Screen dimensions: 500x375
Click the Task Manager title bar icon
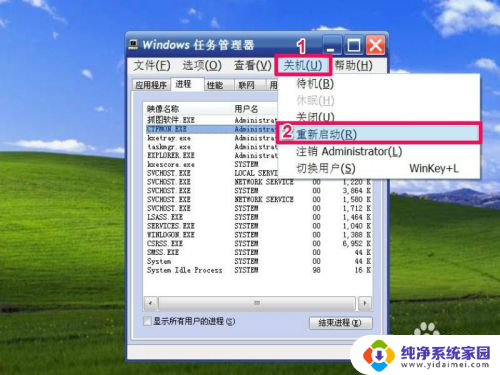click(134, 45)
